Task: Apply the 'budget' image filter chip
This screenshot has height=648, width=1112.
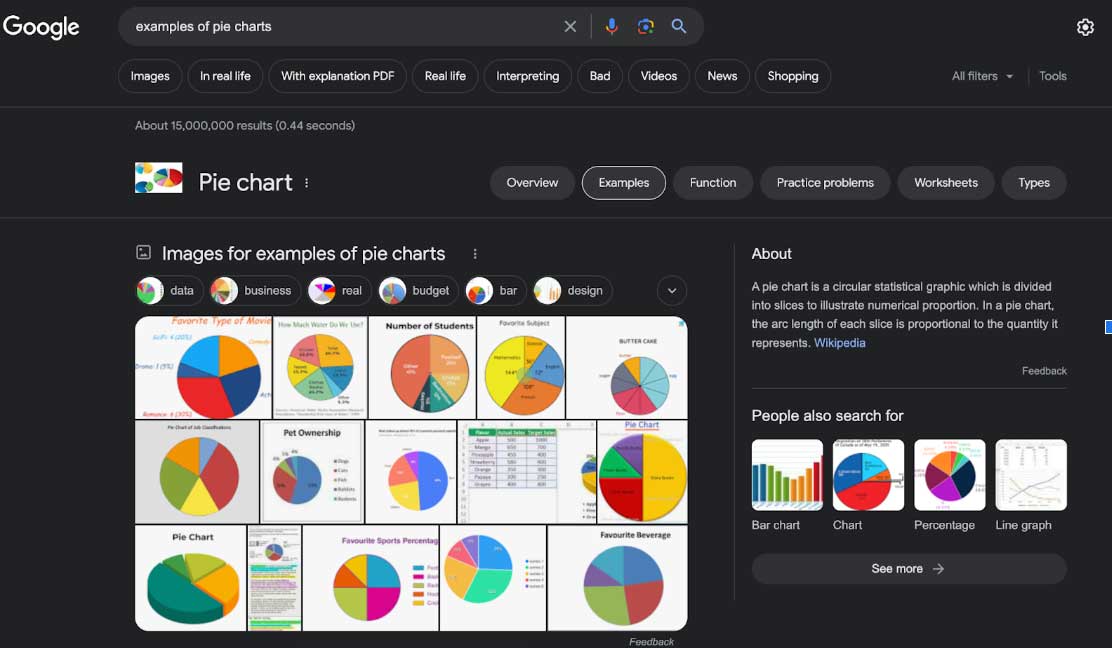Action: (419, 291)
